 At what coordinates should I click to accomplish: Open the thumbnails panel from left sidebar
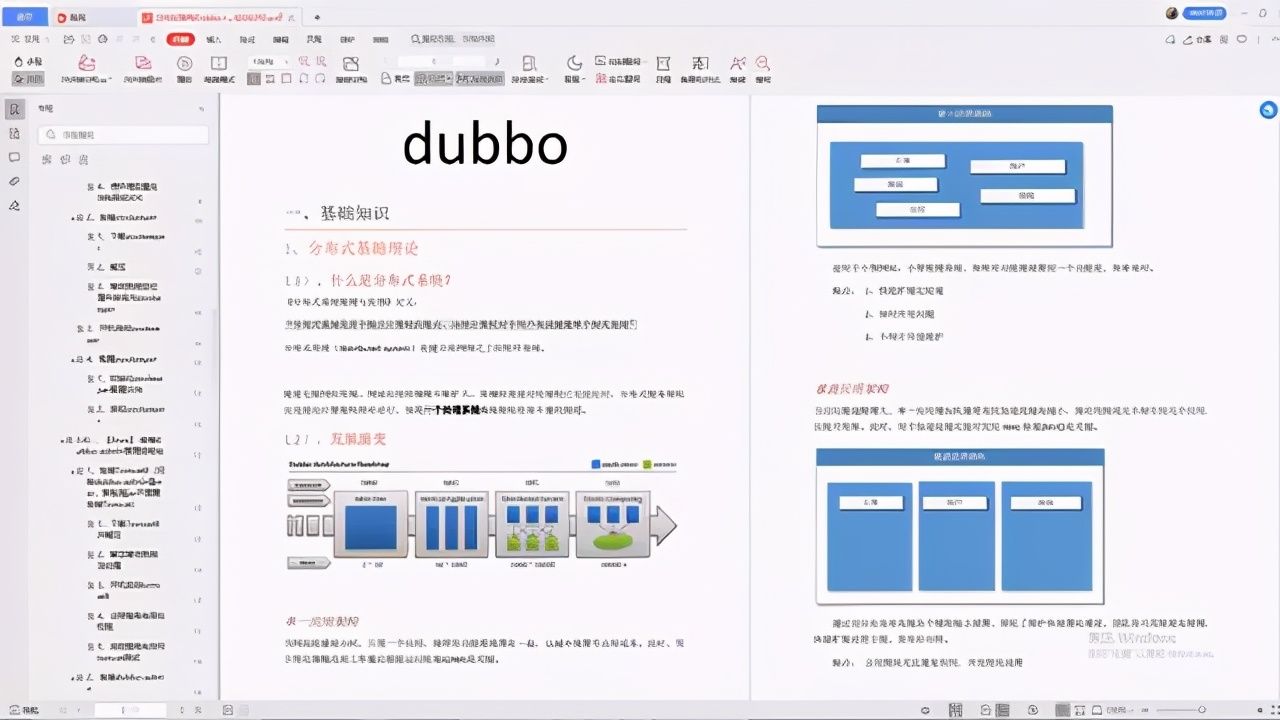click(14, 133)
